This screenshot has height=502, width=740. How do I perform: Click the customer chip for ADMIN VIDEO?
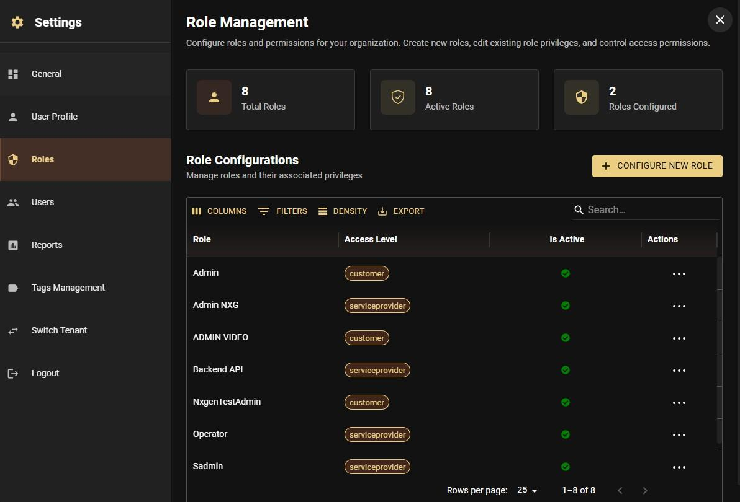(x=367, y=338)
